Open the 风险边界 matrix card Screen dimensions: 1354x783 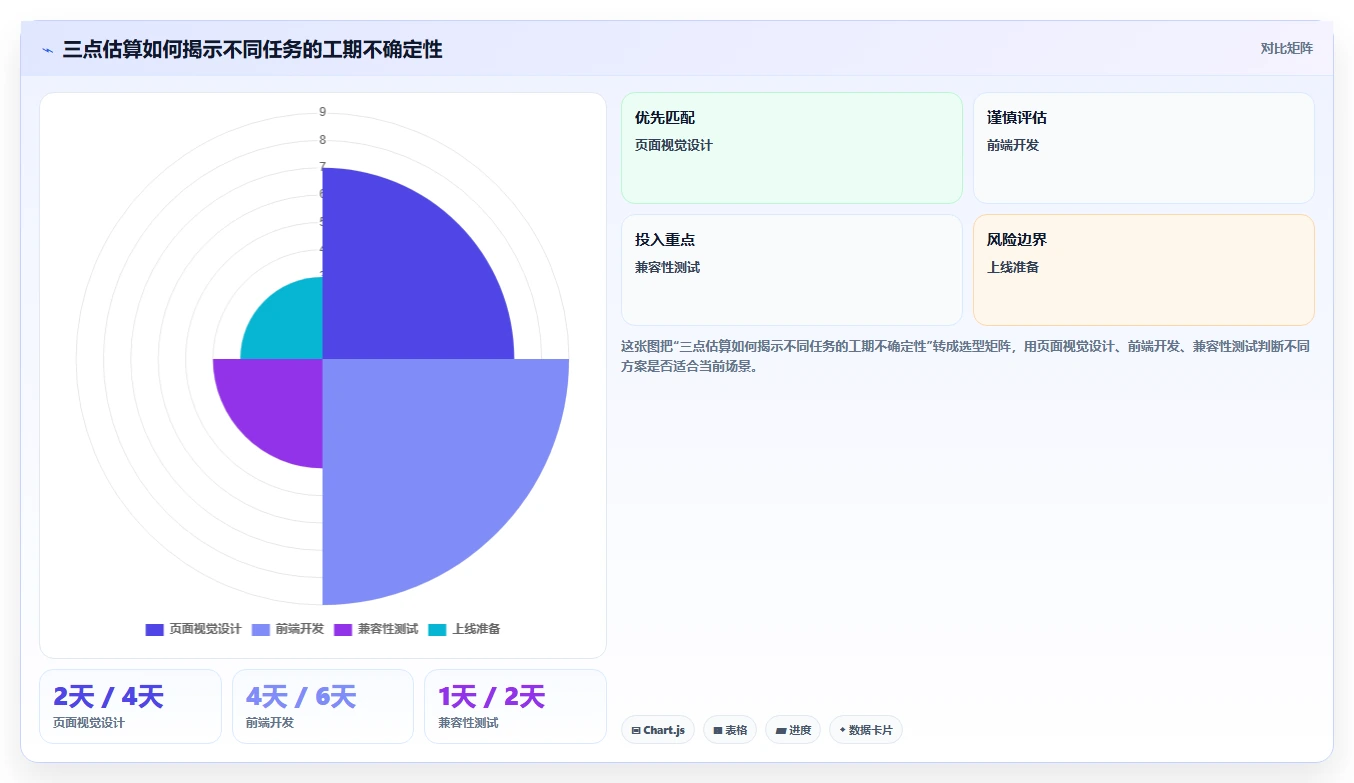pyautogui.click(x=1143, y=270)
